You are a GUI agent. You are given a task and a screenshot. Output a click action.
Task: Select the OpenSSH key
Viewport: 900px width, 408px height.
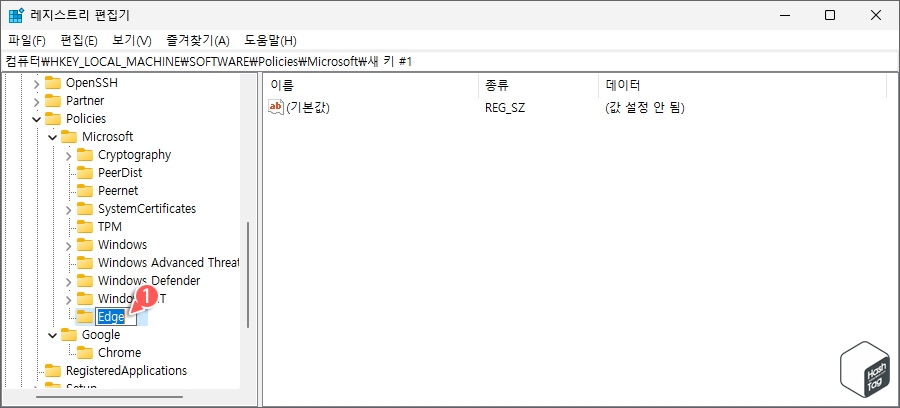[91, 83]
